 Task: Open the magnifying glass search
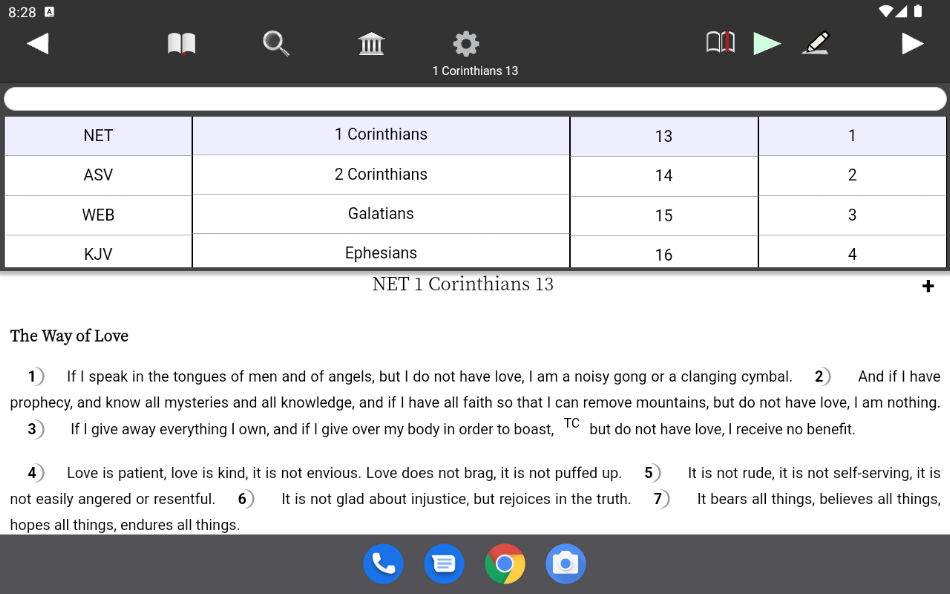276,43
